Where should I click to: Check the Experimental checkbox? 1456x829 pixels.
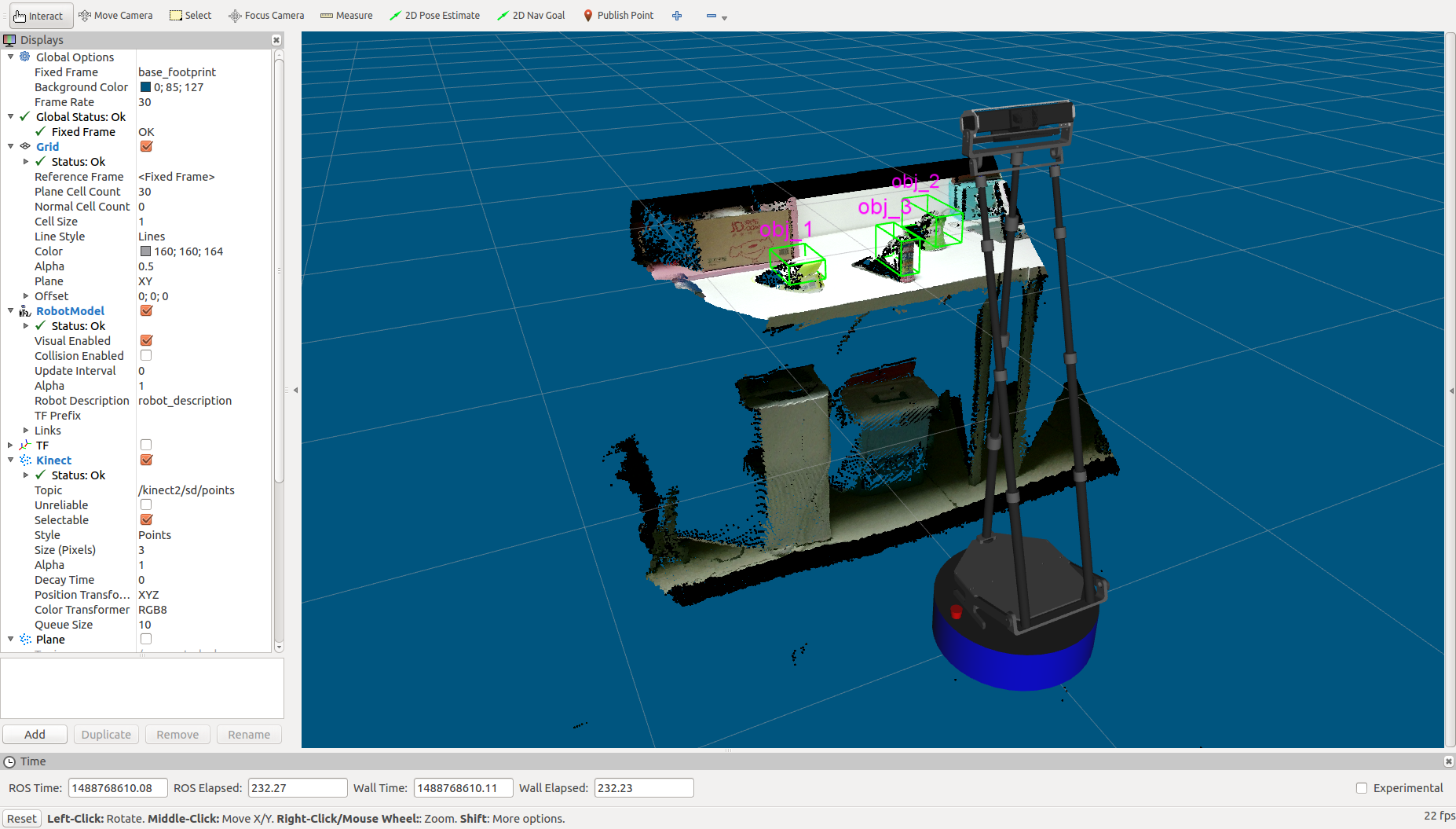pyautogui.click(x=1362, y=788)
